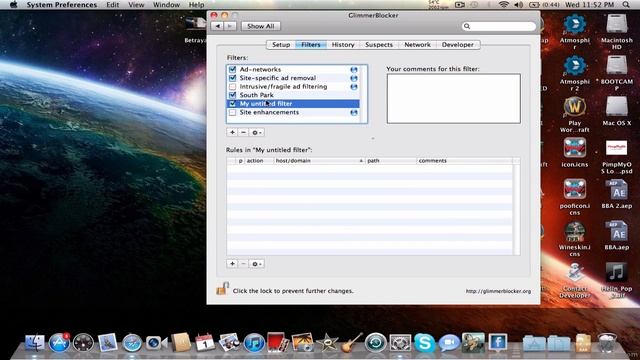Open Time Machine in the dock
640x360 pixels.
point(375,342)
